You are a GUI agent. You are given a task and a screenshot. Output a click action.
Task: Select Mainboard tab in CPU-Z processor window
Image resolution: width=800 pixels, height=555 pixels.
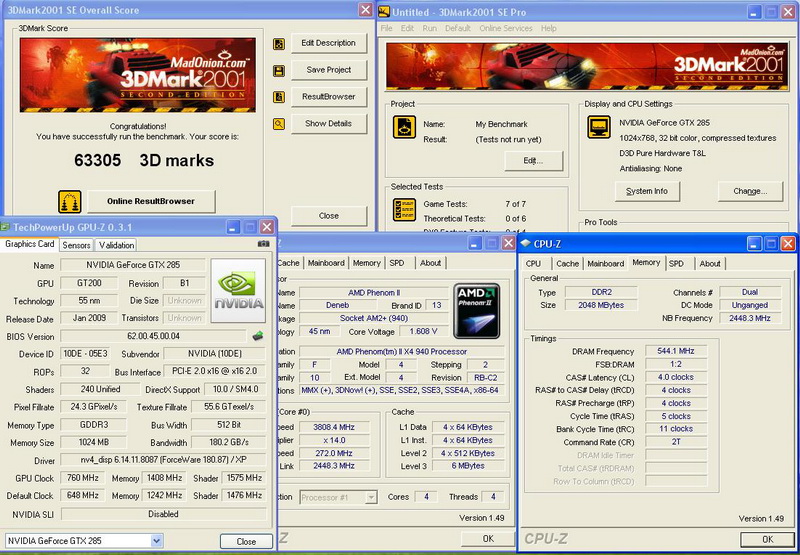coord(326,263)
